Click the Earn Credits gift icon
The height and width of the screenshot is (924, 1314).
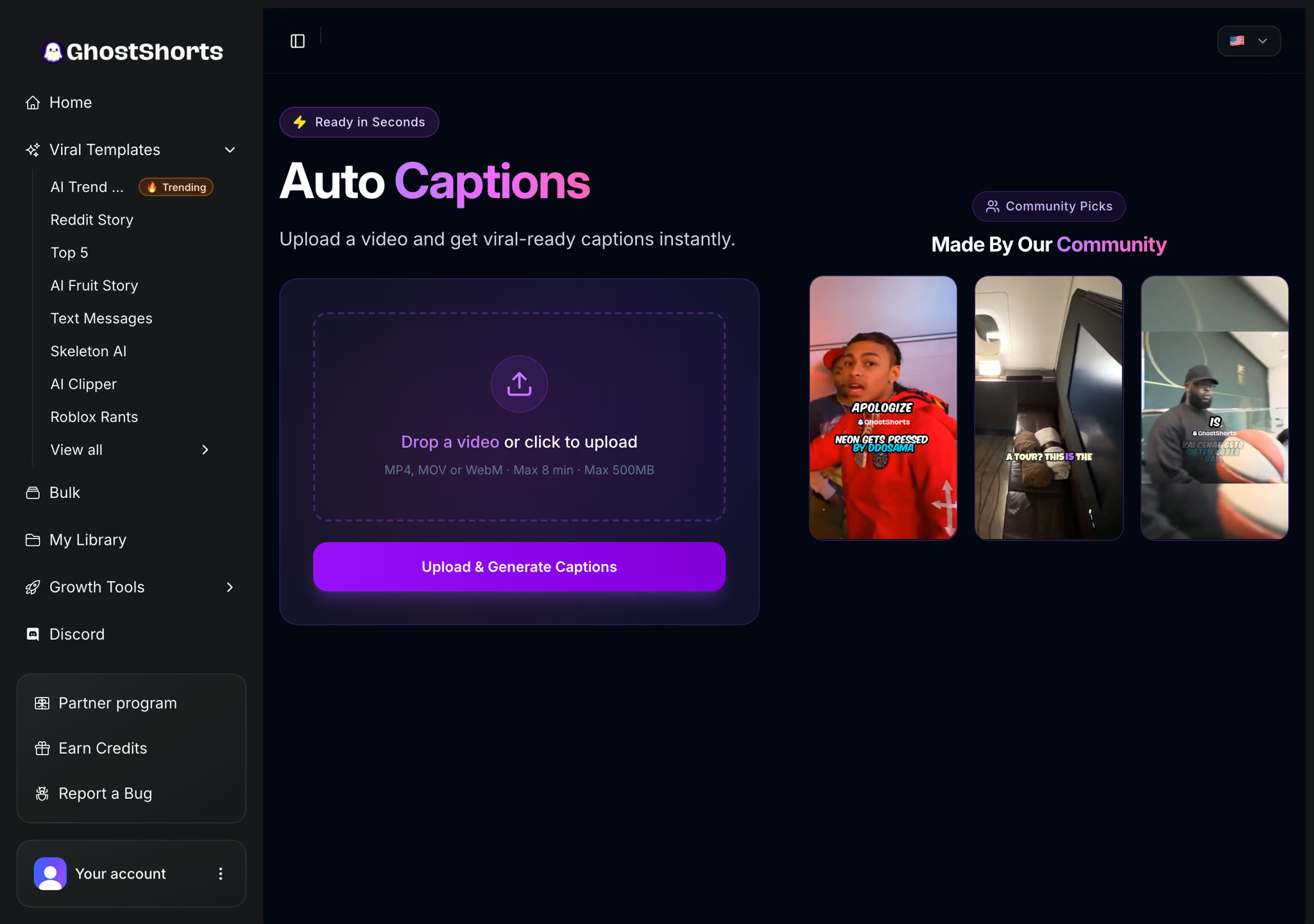pyautogui.click(x=42, y=749)
